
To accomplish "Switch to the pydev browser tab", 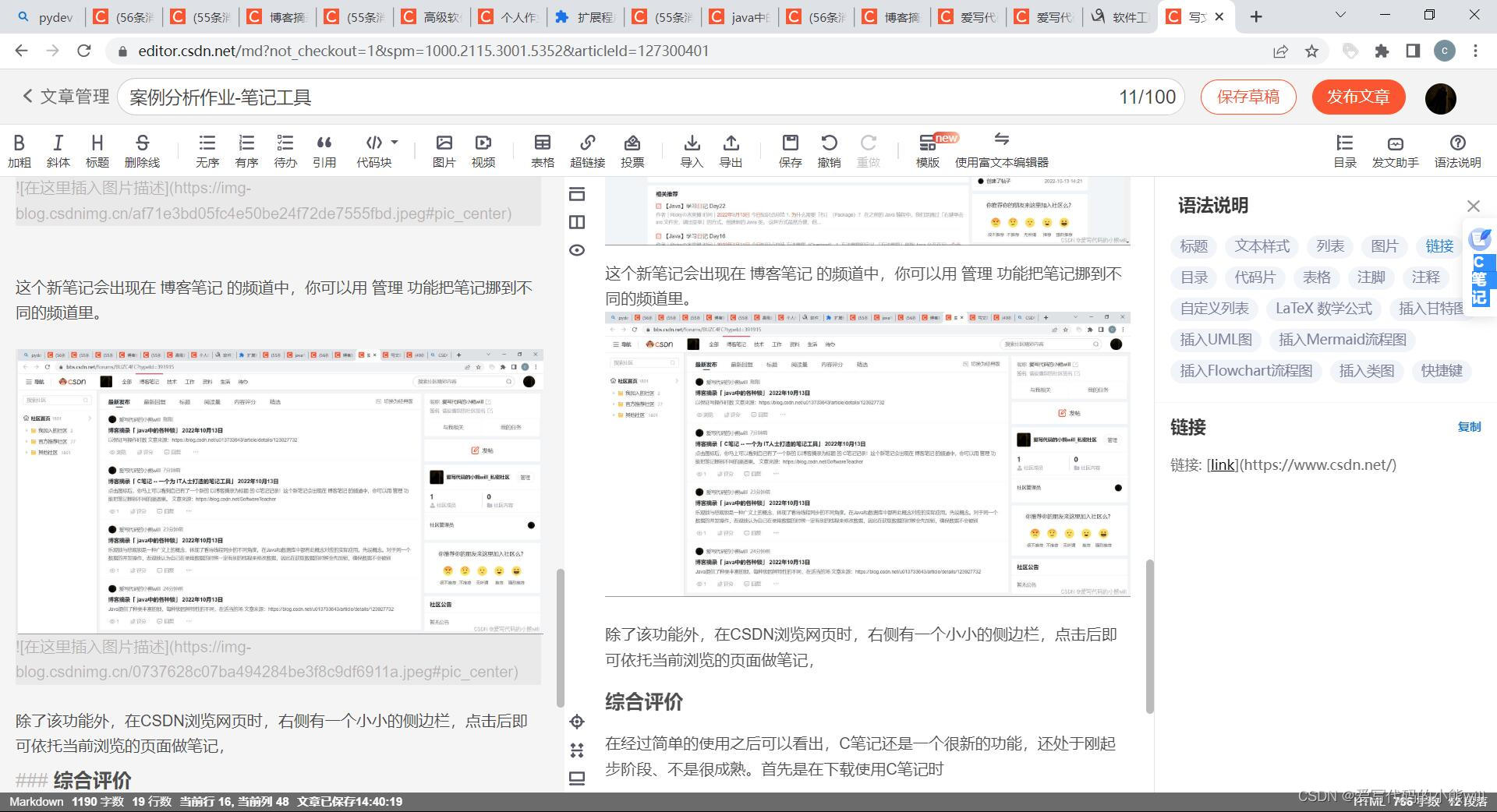I will click(47, 17).
